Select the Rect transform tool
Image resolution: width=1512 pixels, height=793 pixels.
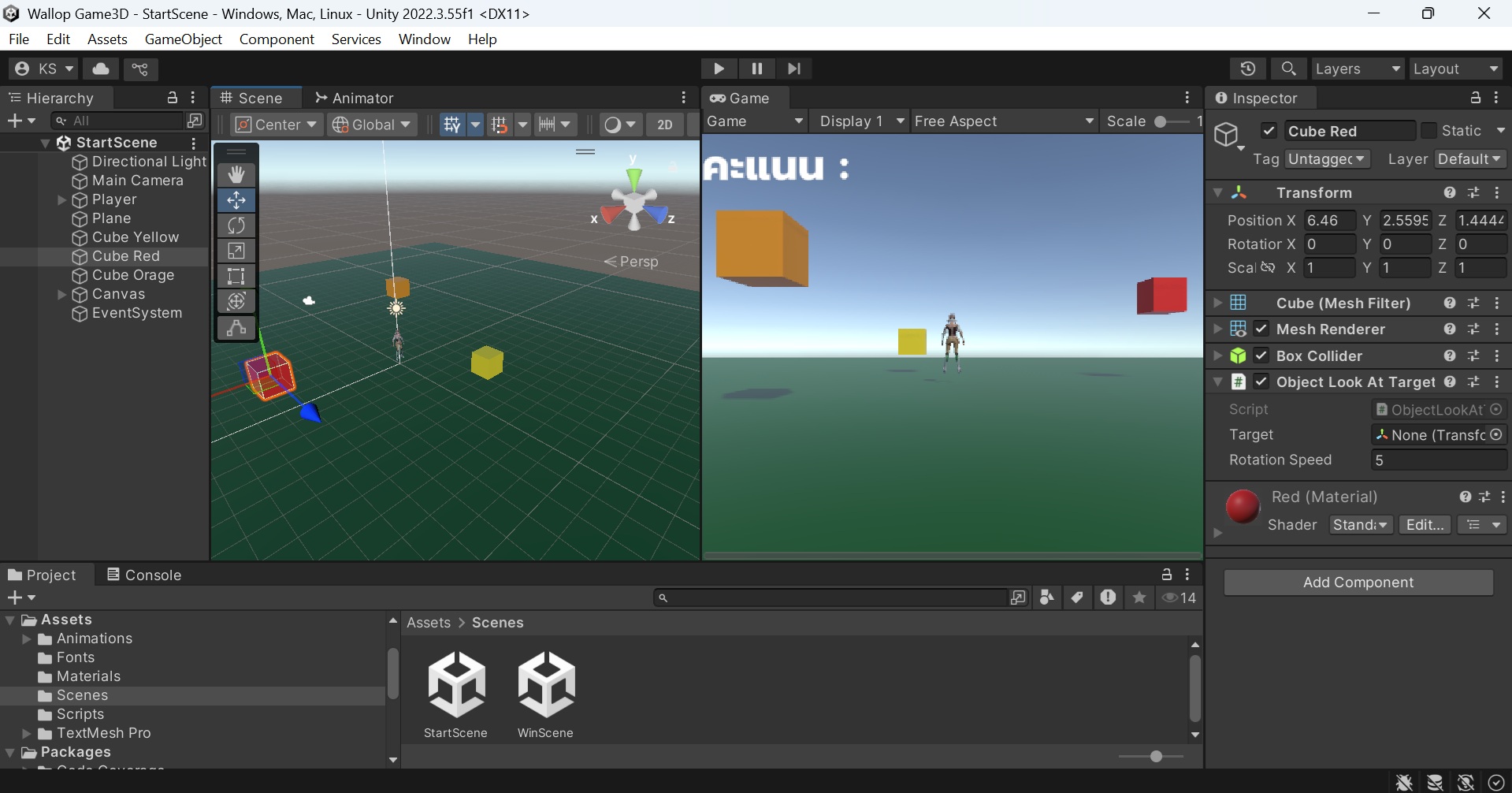pyautogui.click(x=236, y=276)
